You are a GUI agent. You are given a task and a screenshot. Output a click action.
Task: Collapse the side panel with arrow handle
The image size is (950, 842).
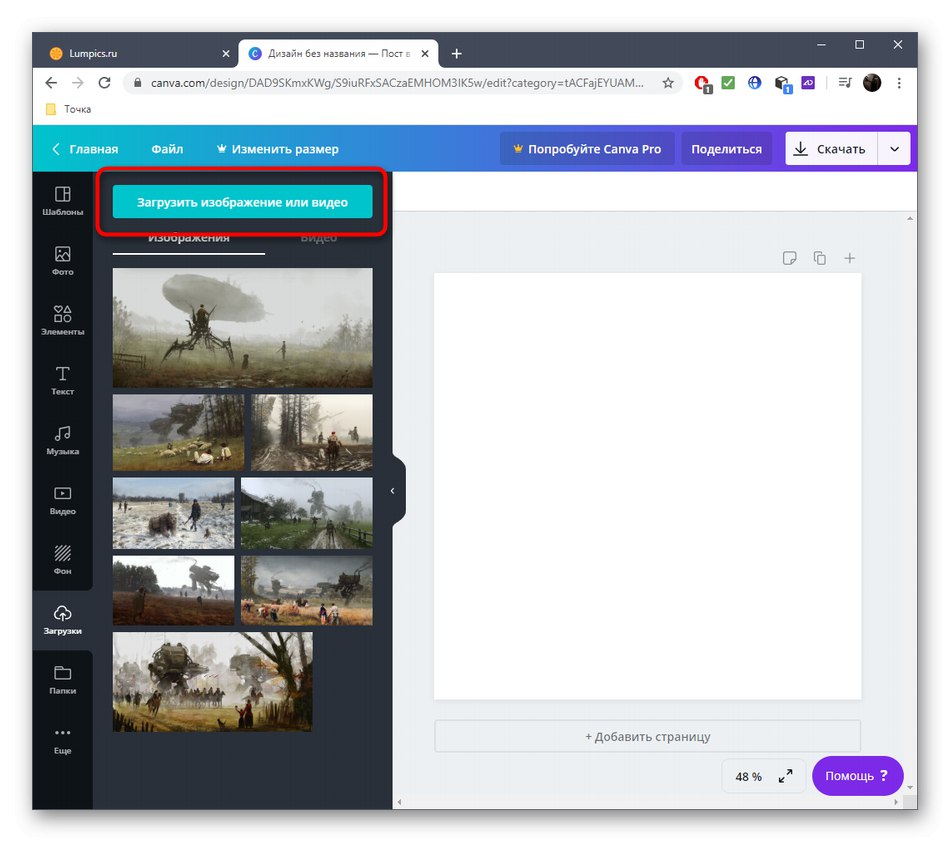coord(393,491)
